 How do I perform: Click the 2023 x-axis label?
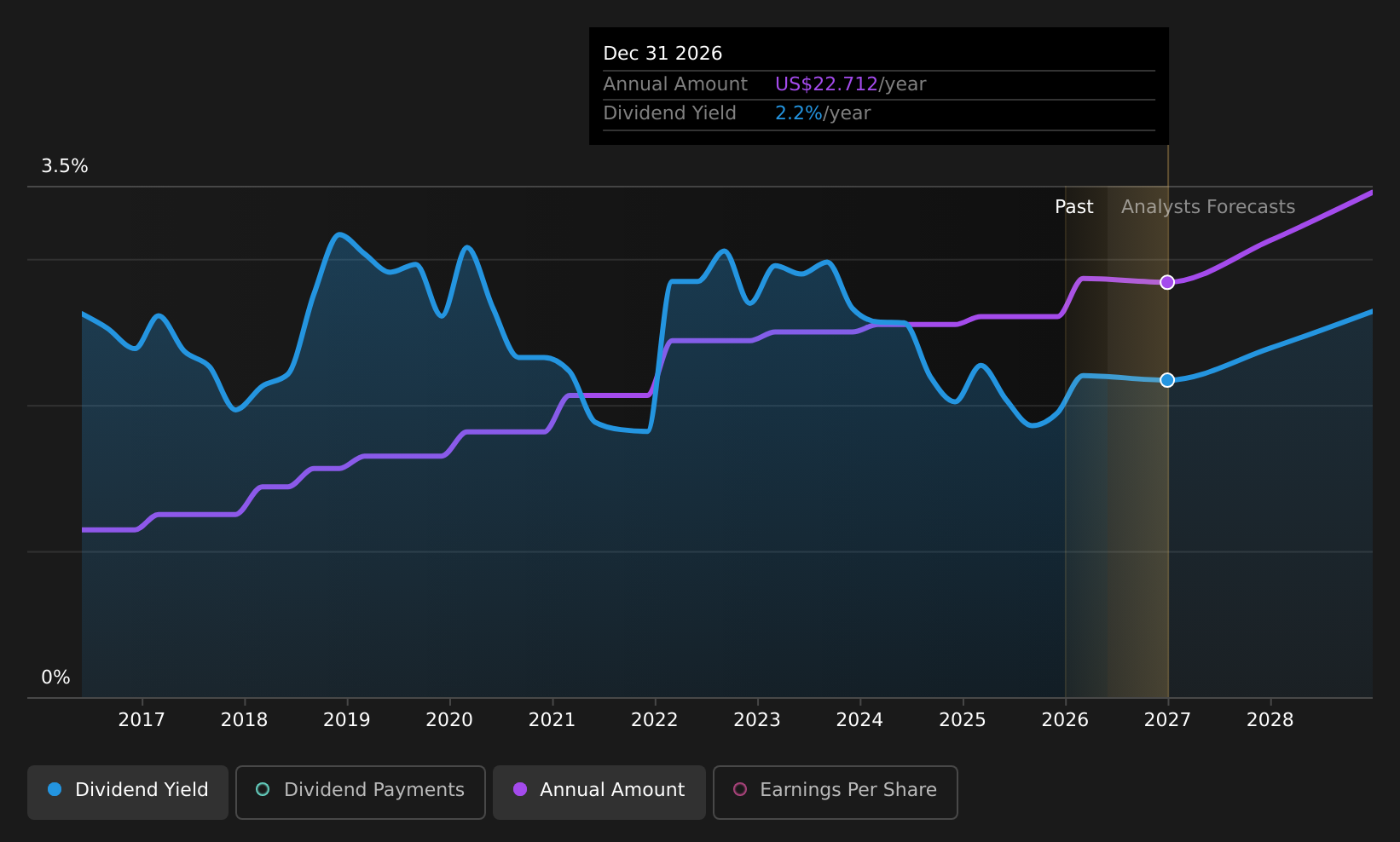click(757, 720)
